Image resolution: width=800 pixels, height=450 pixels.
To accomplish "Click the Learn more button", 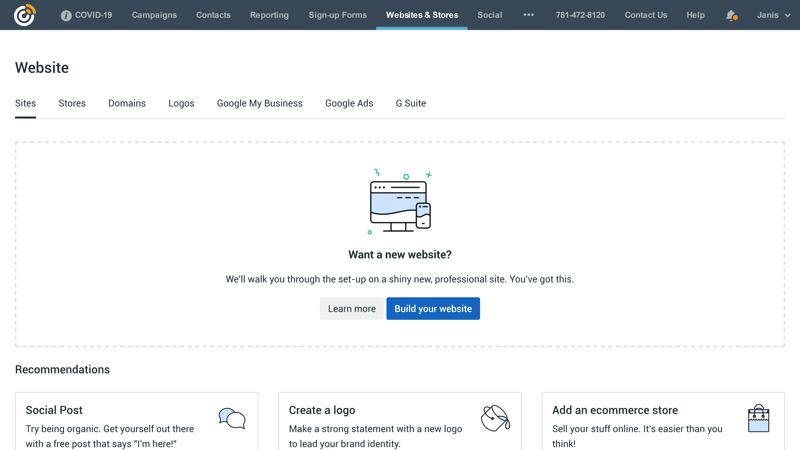I will point(352,309).
